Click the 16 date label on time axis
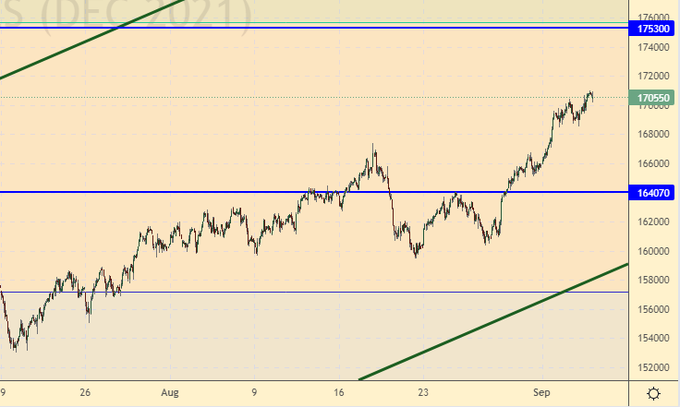Viewport: 680px width, 407px height. (338, 393)
